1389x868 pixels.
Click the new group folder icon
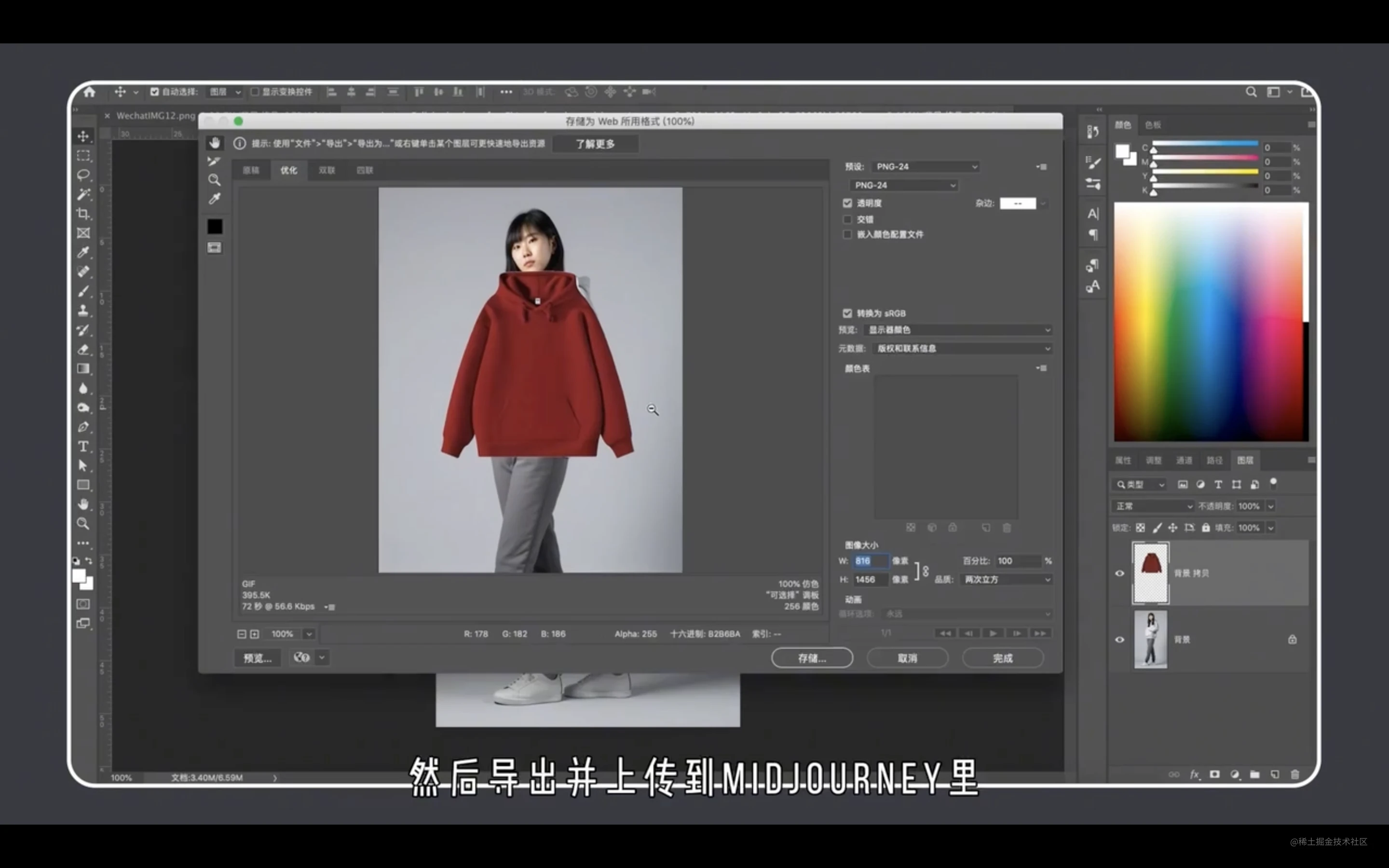click(1255, 774)
